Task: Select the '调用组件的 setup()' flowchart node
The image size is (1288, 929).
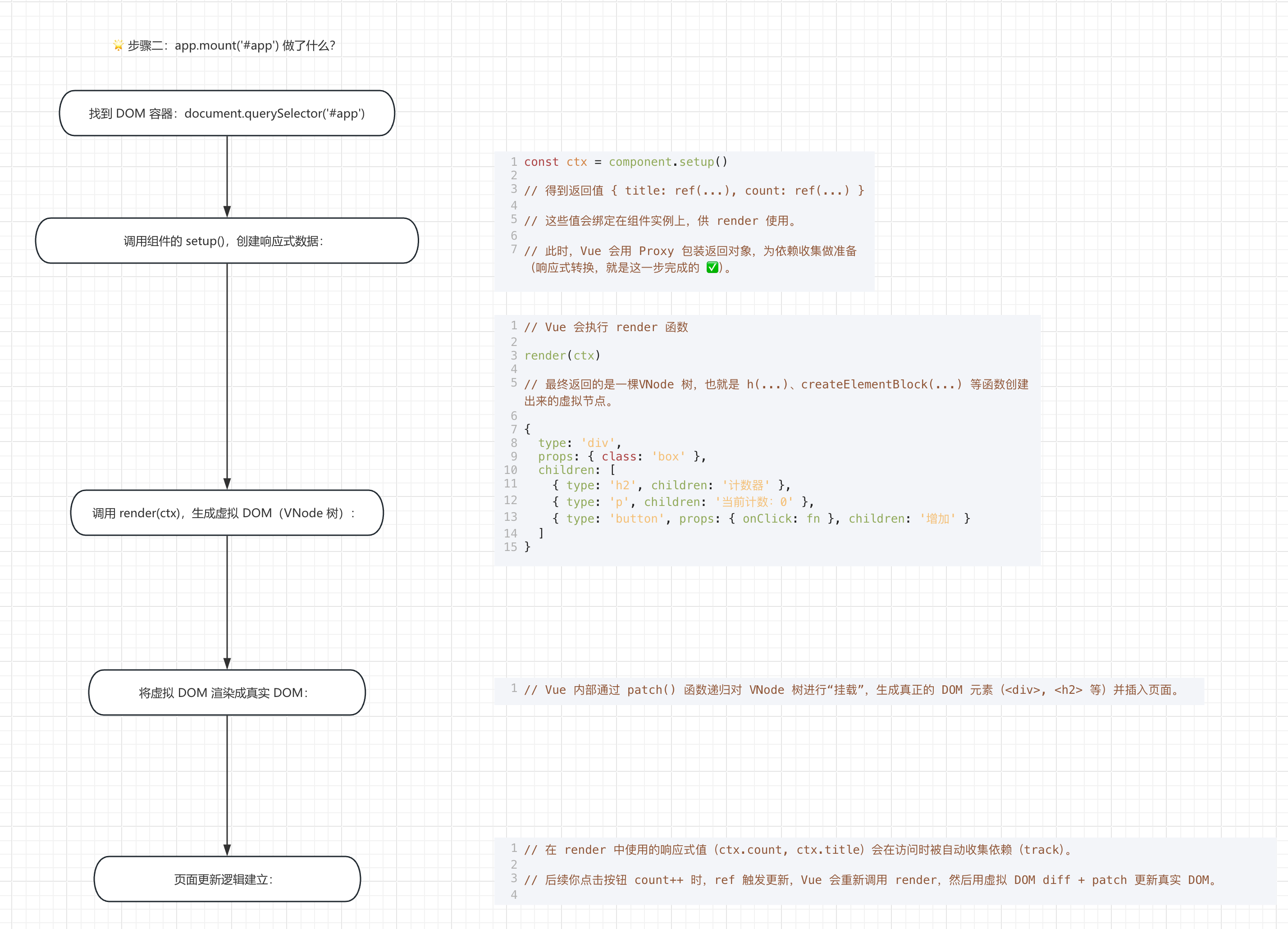Action: [x=227, y=241]
